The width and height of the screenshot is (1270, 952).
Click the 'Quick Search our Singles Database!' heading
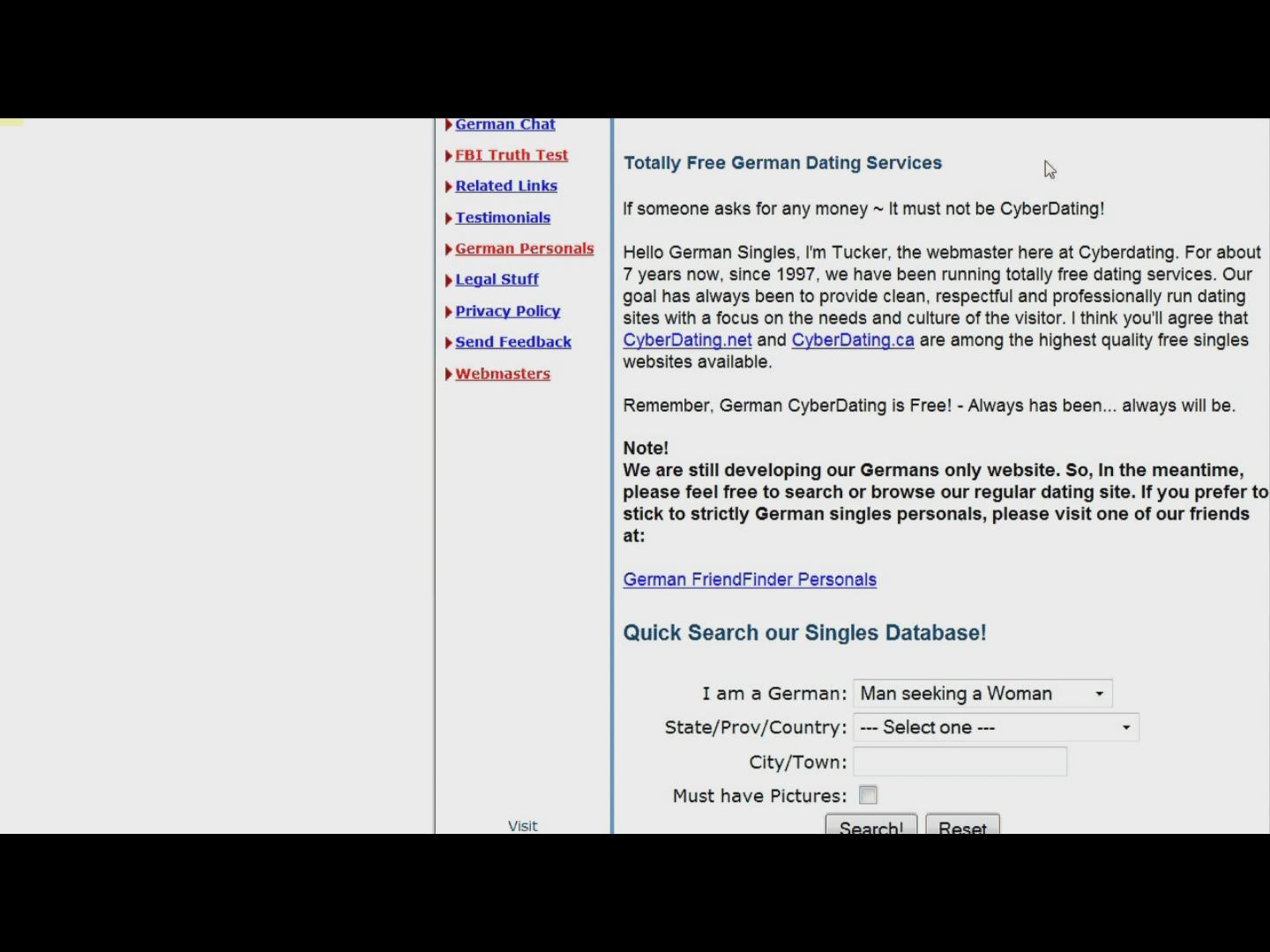coord(804,633)
